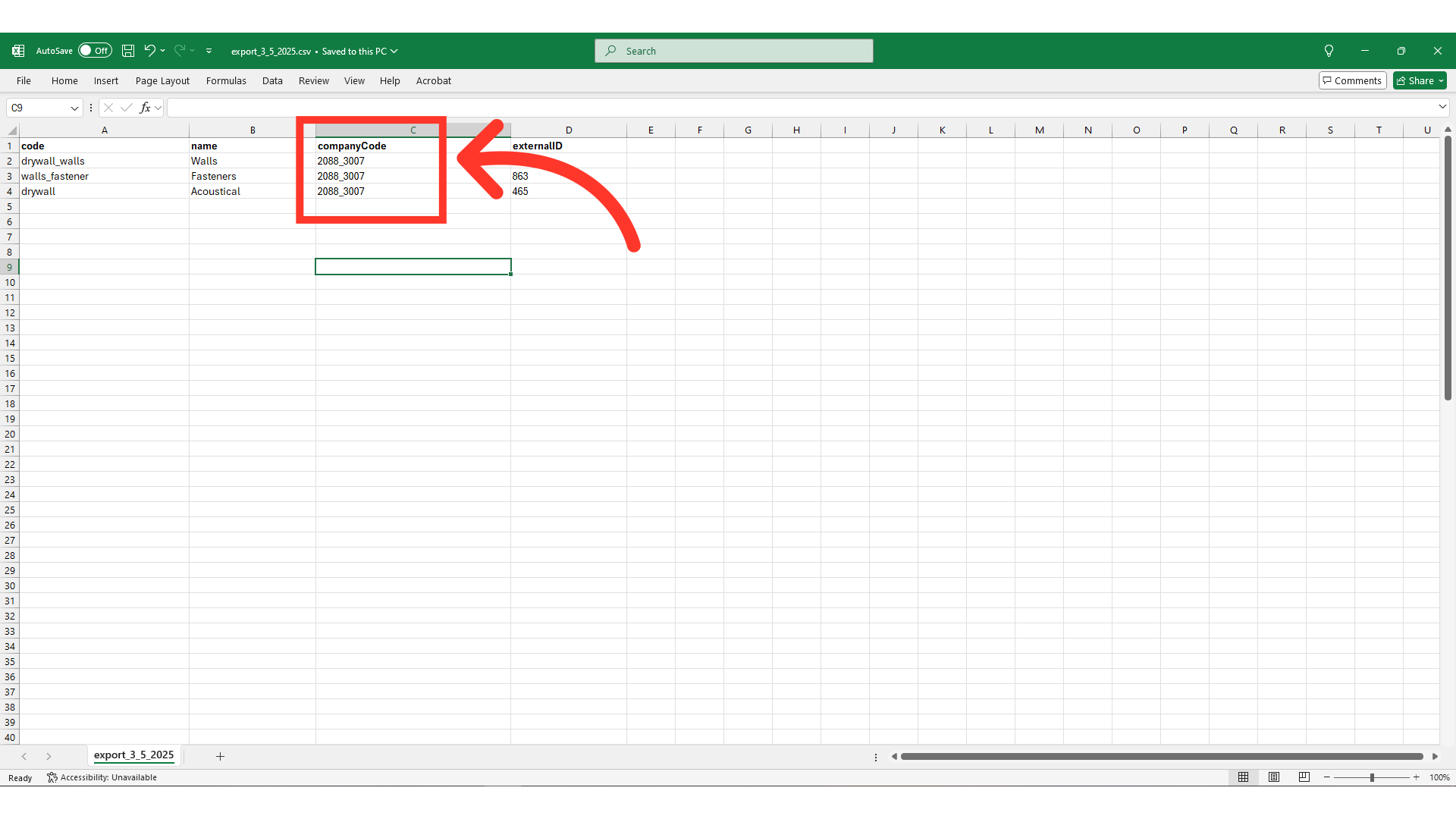Screen dimensions: 1456x819
Task: Toggle the AutoSave switch
Action: (x=95, y=51)
